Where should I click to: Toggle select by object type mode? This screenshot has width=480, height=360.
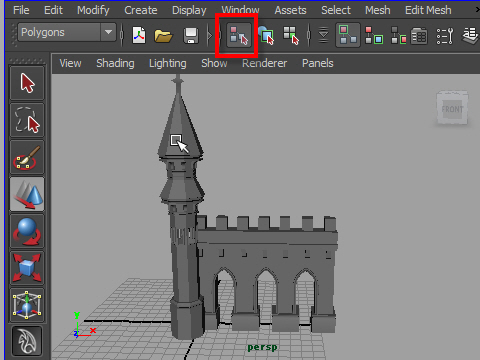[x=266, y=35]
